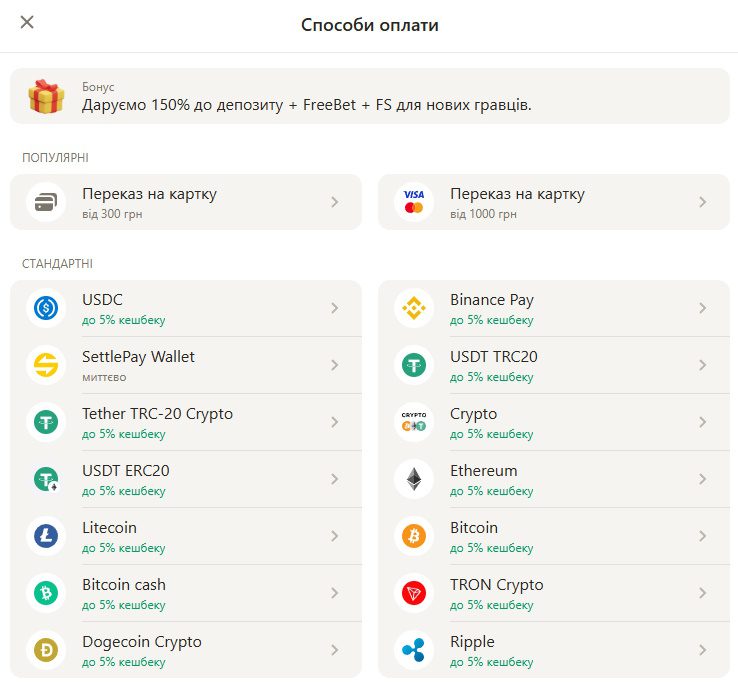This screenshot has width=738, height=693.
Task: Click the Visa Mastercard logo icon
Action: [413, 202]
